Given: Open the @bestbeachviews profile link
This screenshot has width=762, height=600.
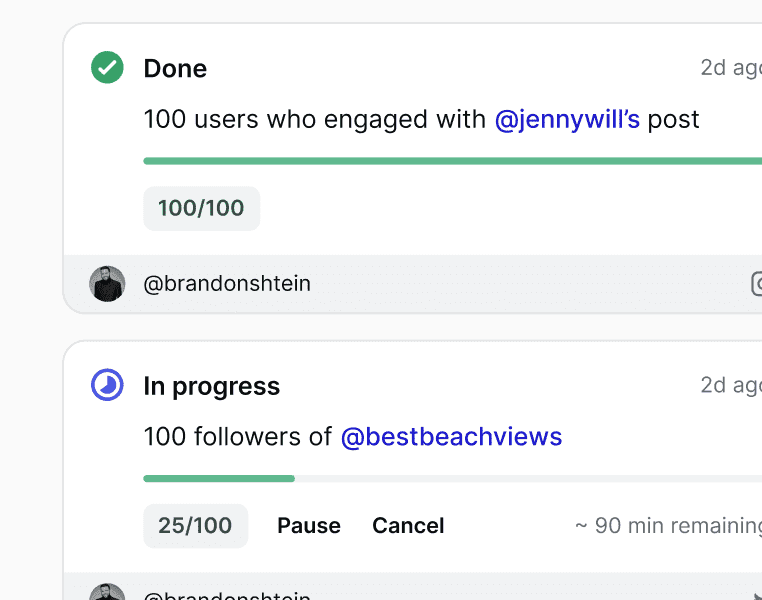Looking at the screenshot, I should (x=451, y=437).
